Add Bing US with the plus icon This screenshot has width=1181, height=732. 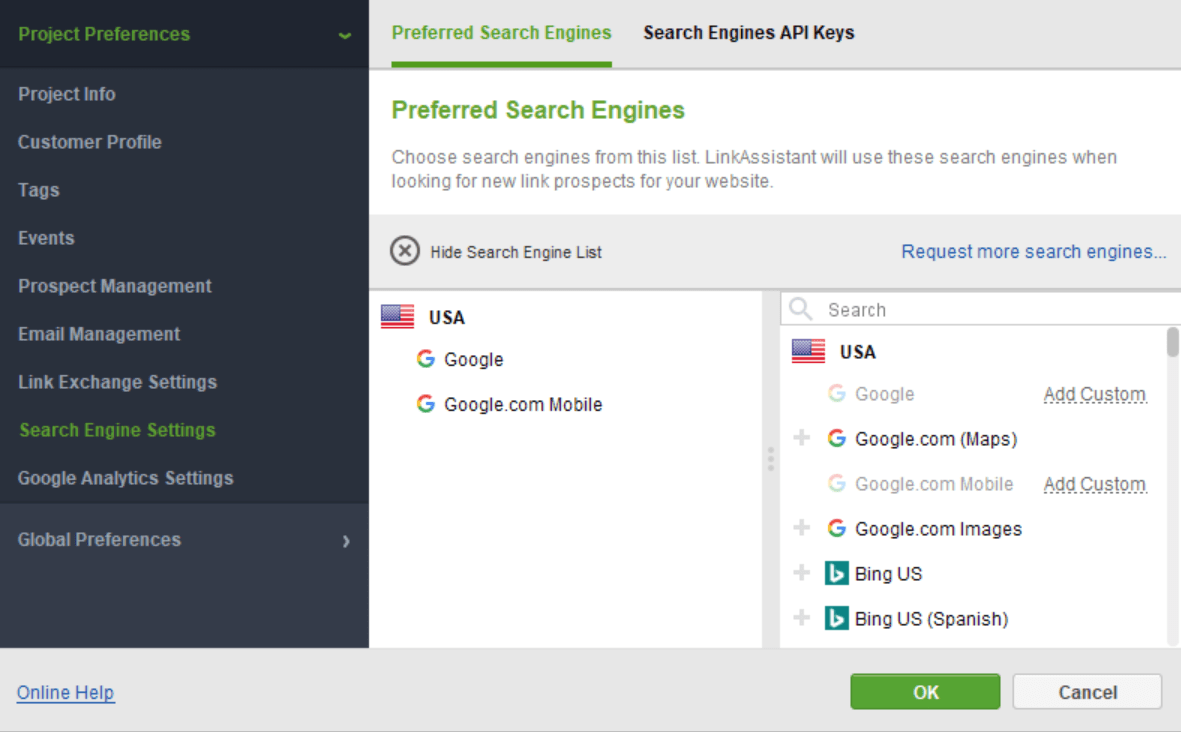pyautogui.click(x=803, y=573)
